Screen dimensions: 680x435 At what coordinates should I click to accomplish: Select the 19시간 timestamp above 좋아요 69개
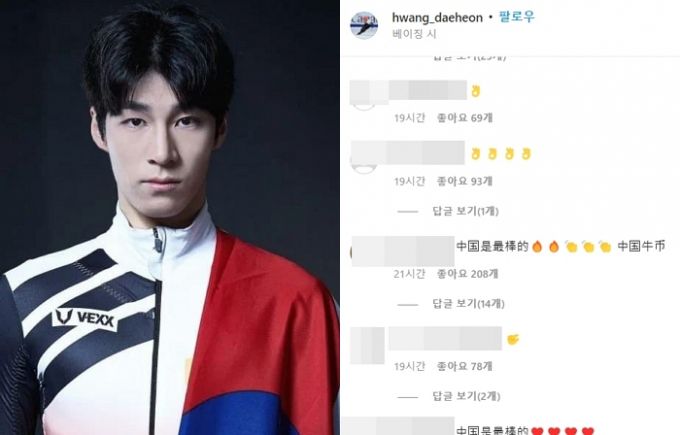[409, 118]
